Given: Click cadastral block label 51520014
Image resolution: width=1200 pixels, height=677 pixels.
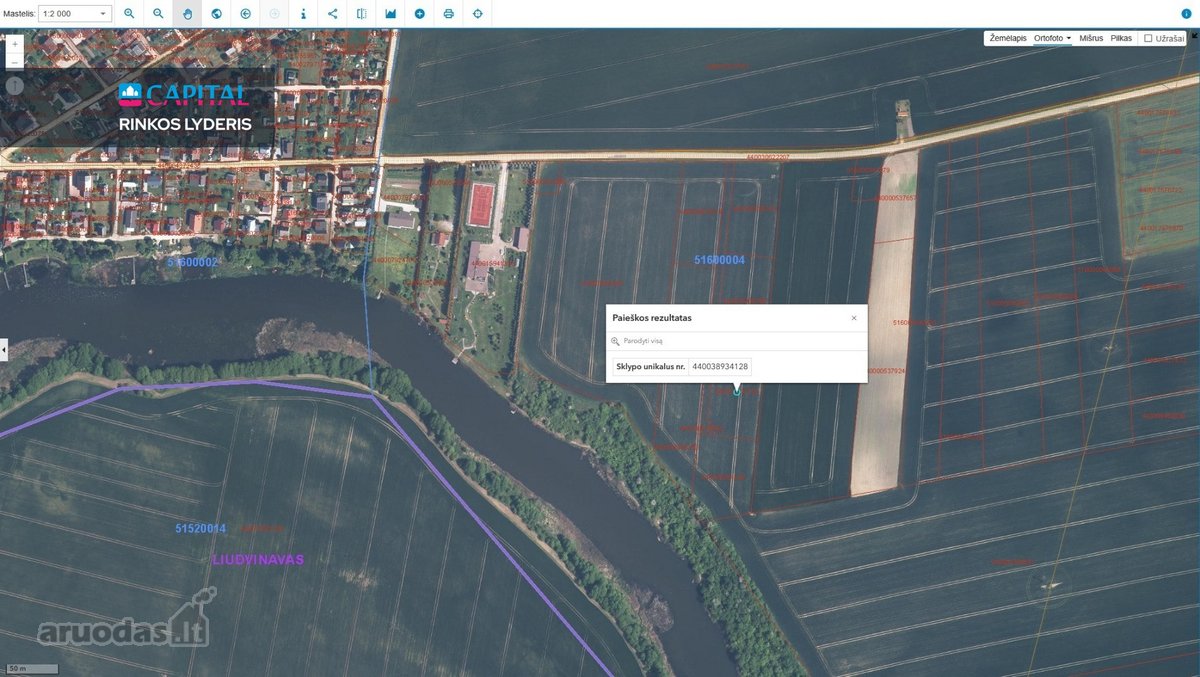Looking at the screenshot, I should 200,528.
